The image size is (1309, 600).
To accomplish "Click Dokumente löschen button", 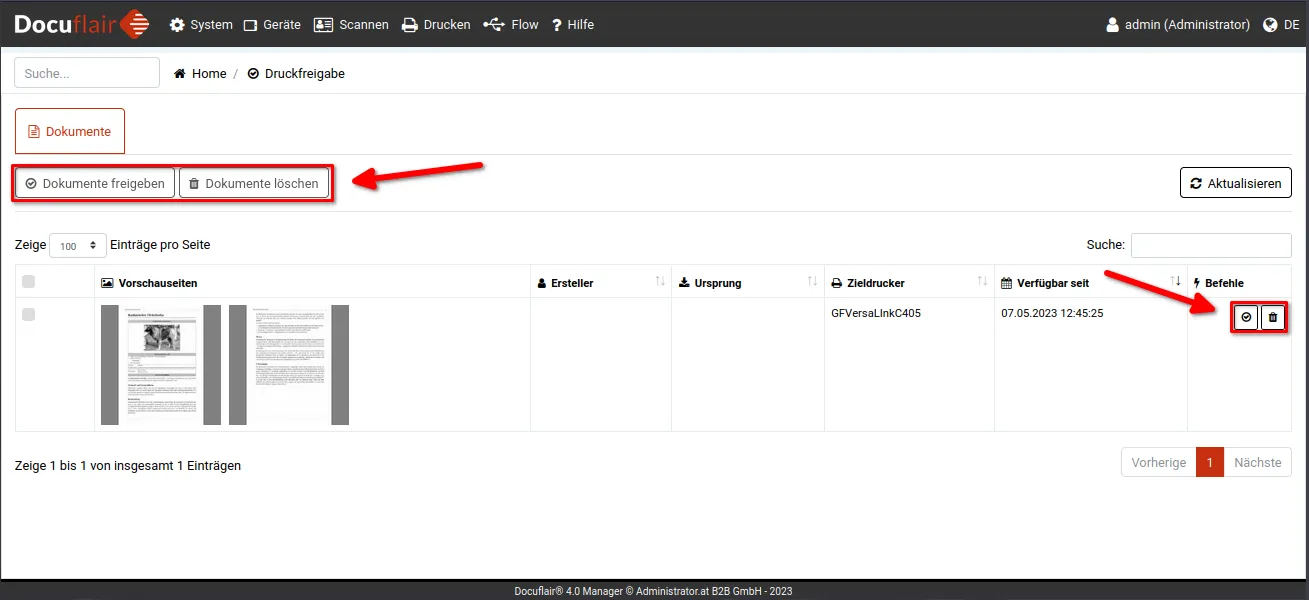I will 254,183.
